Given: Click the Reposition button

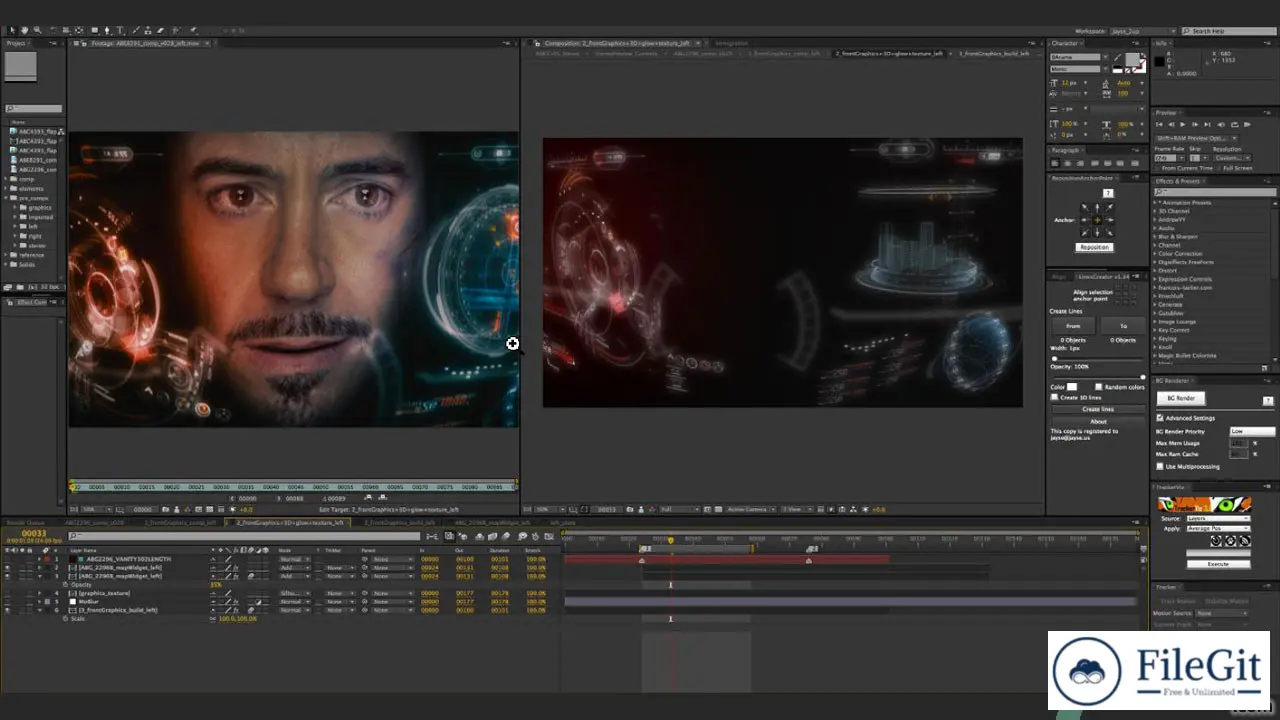Looking at the screenshot, I should pos(1094,247).
